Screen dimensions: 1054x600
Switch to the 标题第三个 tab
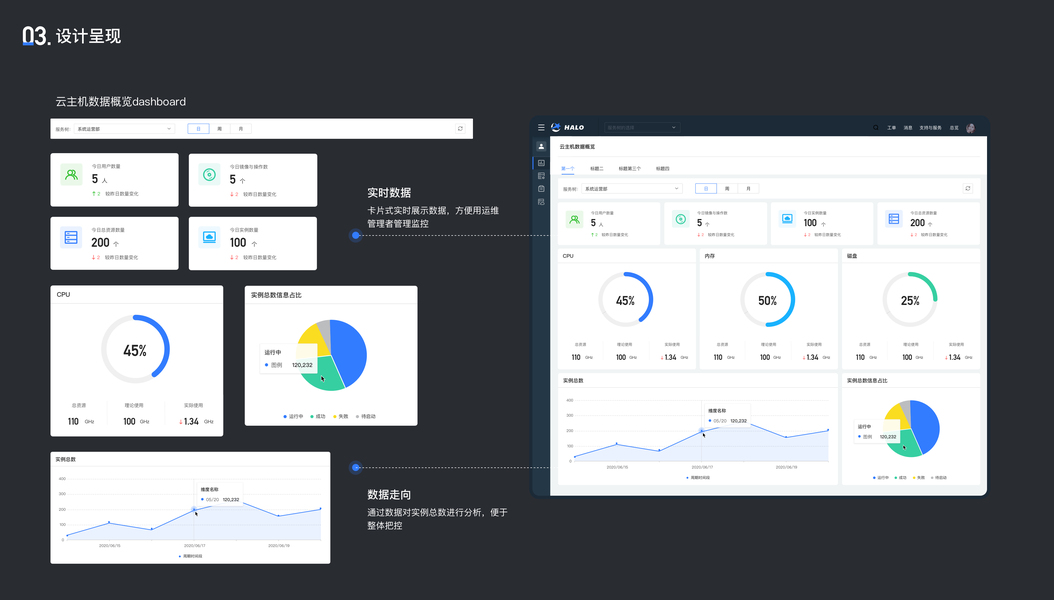[x=630, y=169]
